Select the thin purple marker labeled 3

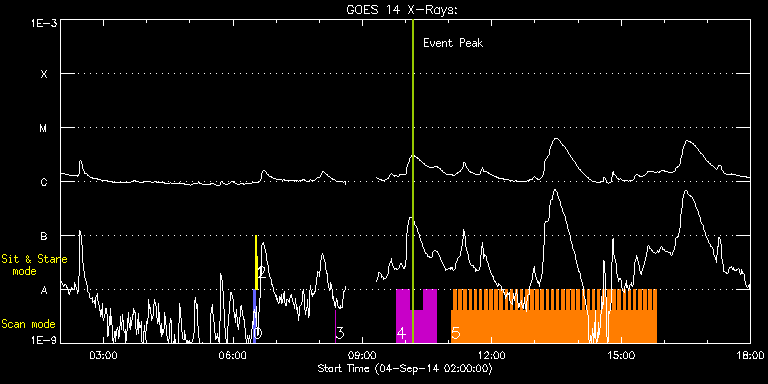336,326
